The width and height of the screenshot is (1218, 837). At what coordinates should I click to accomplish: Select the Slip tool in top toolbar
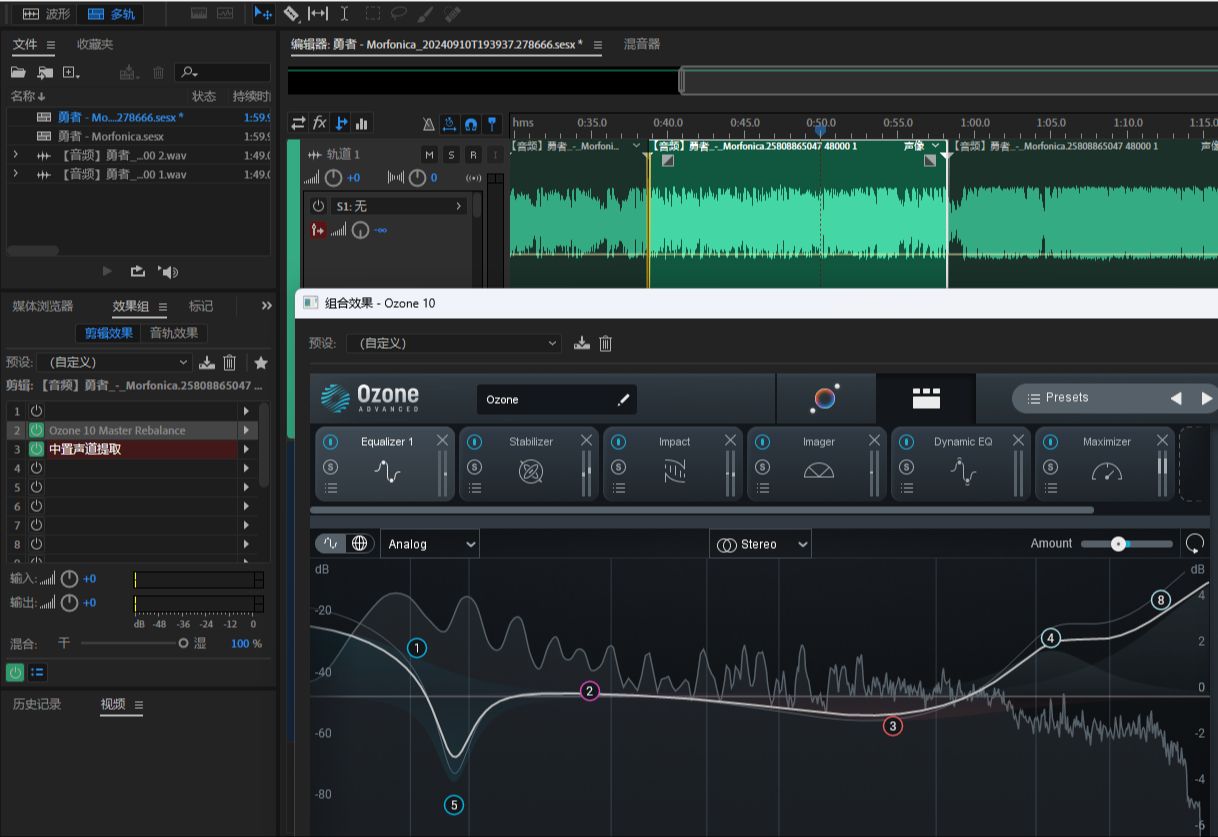(317, 14)
